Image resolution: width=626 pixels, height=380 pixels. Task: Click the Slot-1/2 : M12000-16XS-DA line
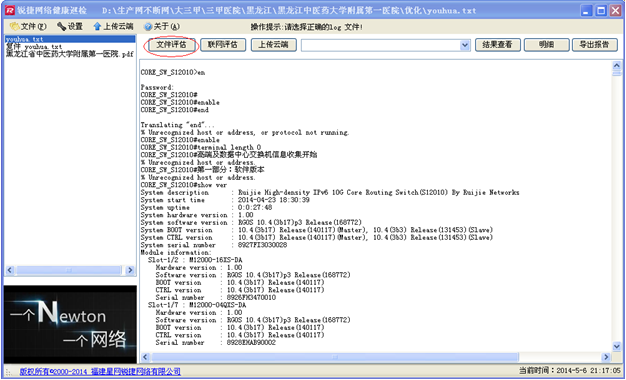point(195,260)
